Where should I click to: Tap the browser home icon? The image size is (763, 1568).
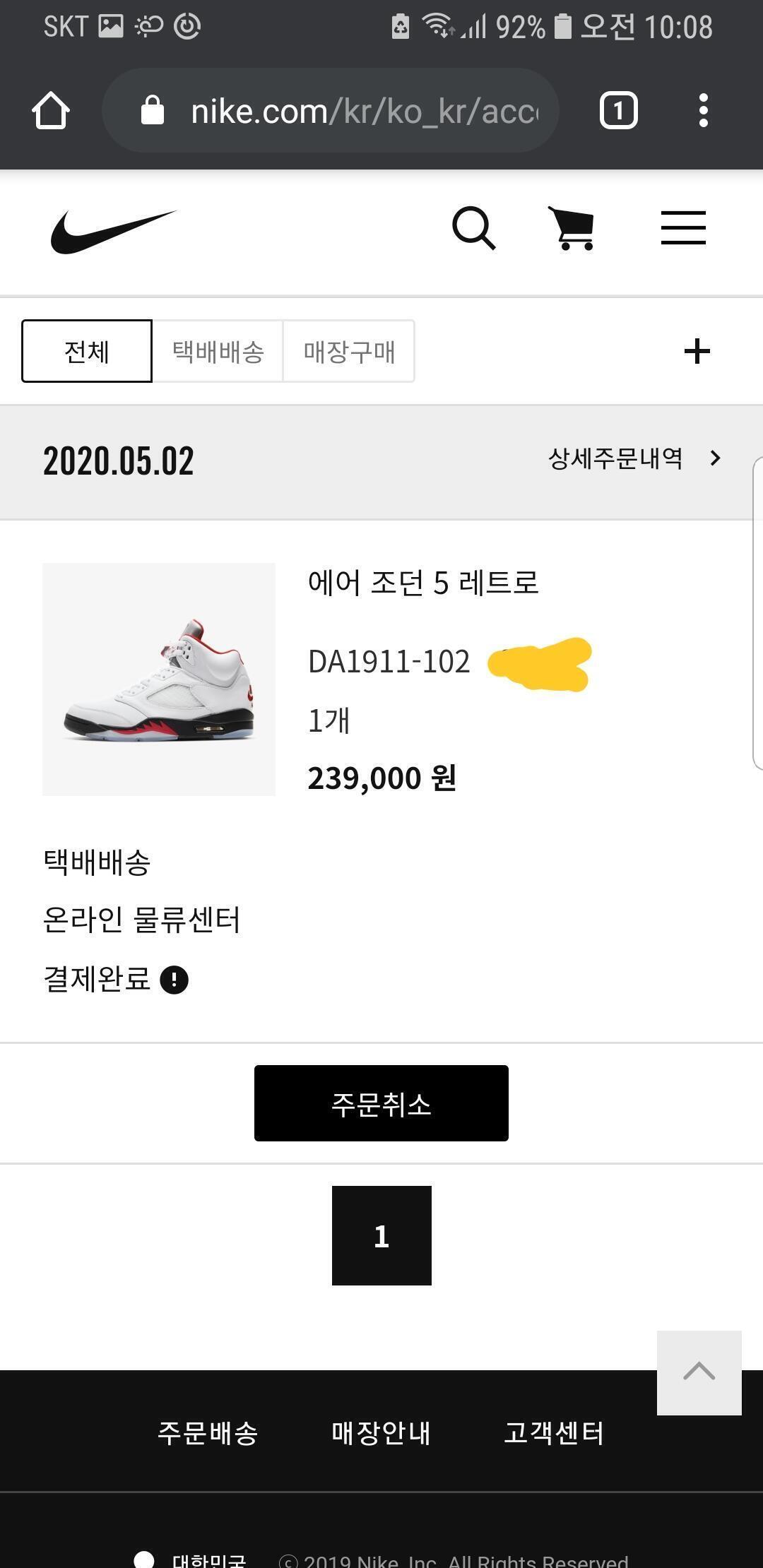click(51, 111)
